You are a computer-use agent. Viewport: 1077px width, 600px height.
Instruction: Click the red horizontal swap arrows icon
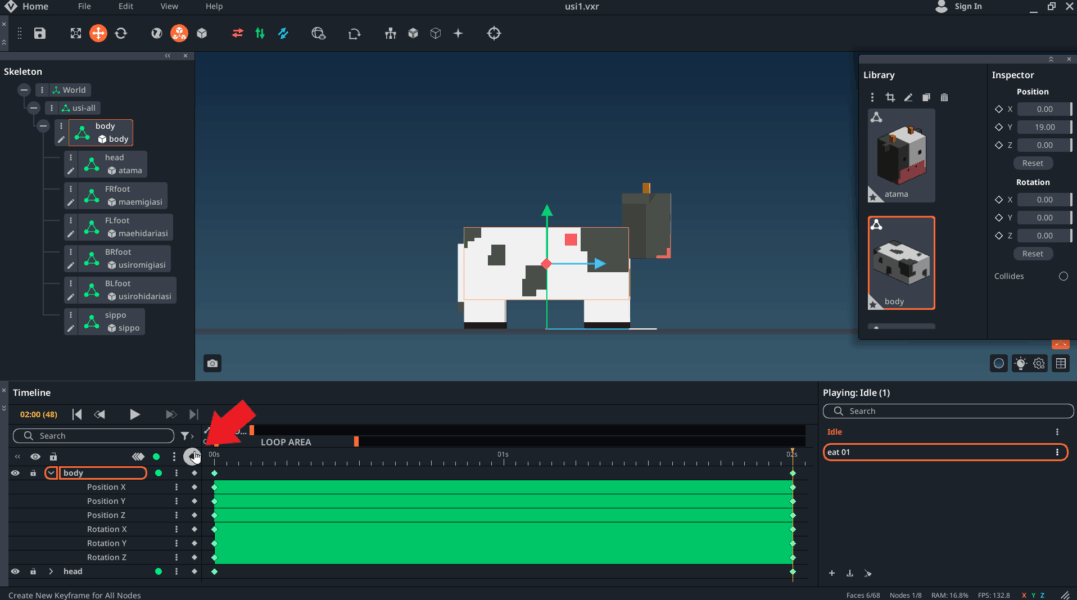pos(238,33)
